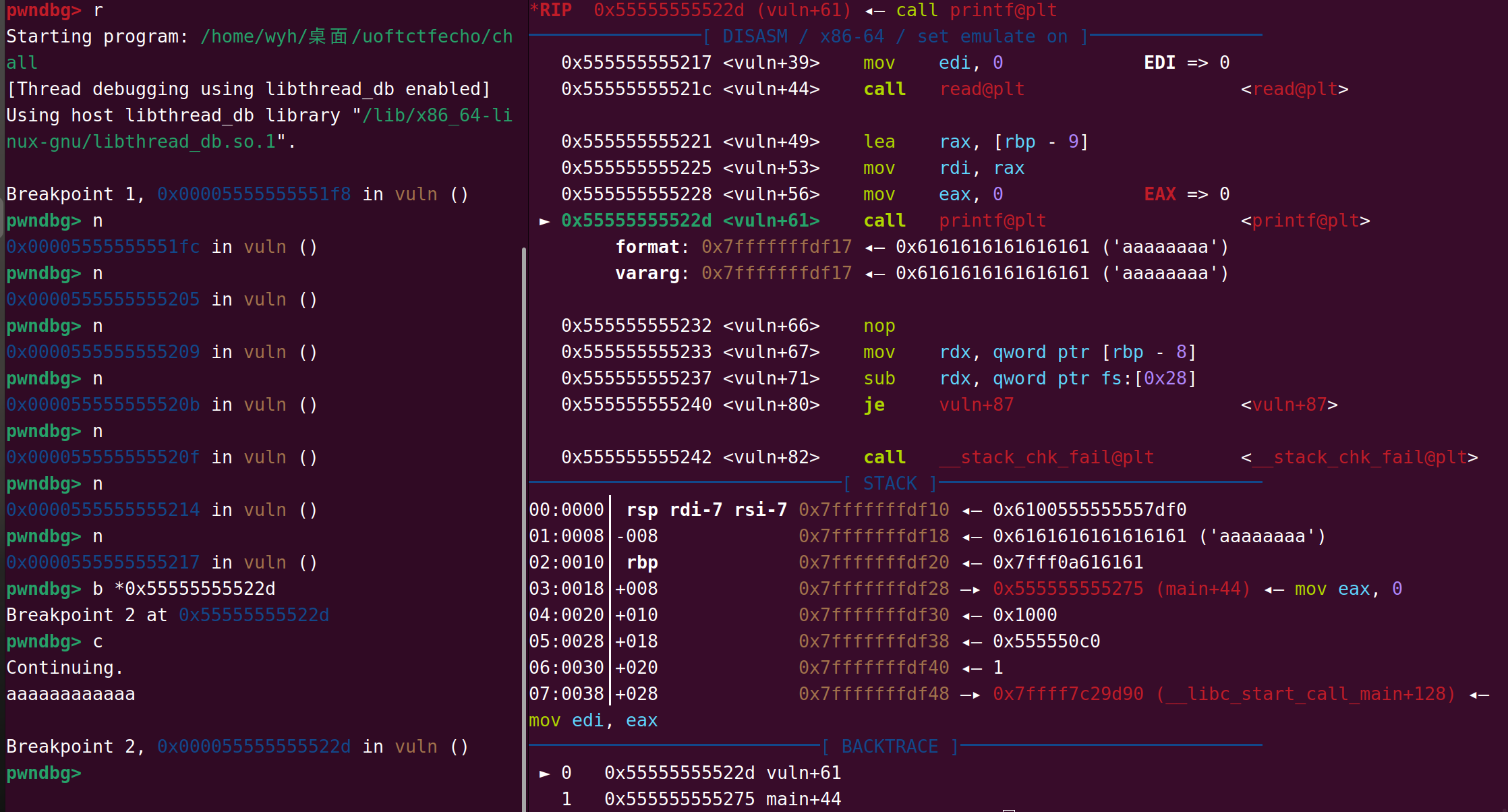Click the Breakpoint 2 address 0x55555555522d on the left
Viewport: 1508px width, 812px height.
click(x=254, y=616)
